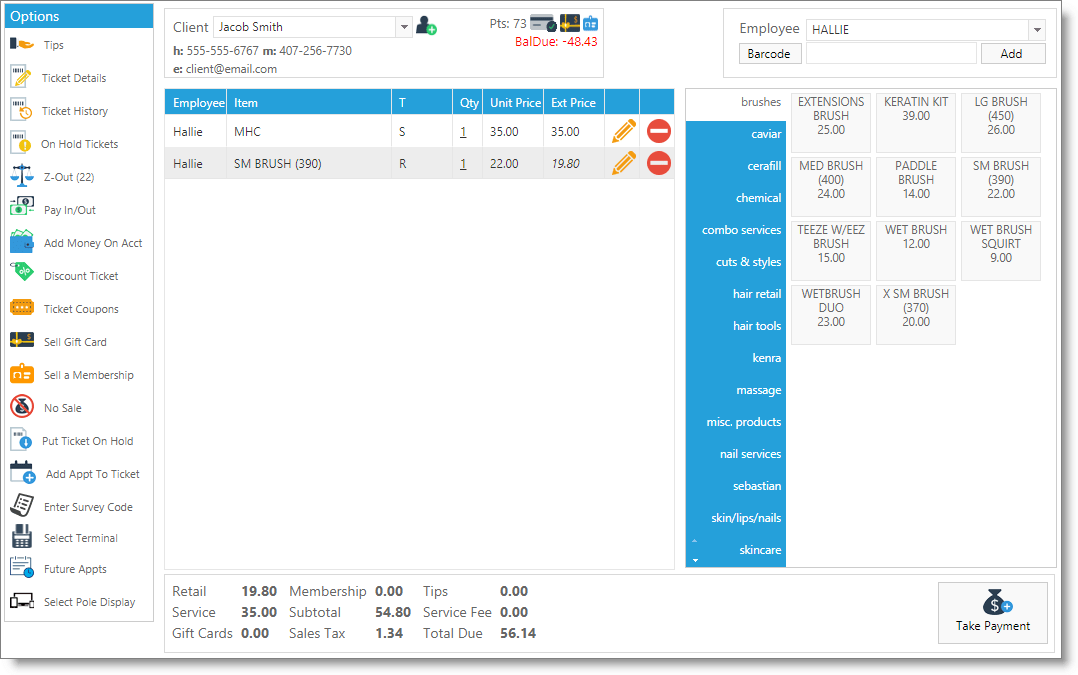Open the Client name dropdown
Image resolution: width=1078 pixels, height=675 pixels.
[x=402, y=27]
